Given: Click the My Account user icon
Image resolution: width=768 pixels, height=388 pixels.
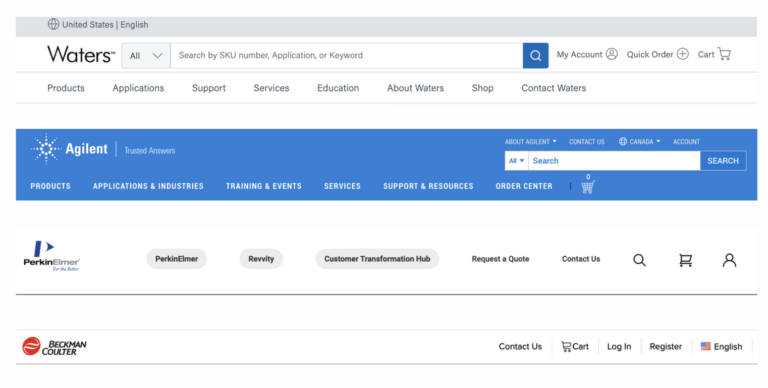Looking at the screenshot, I should (612, 54).
